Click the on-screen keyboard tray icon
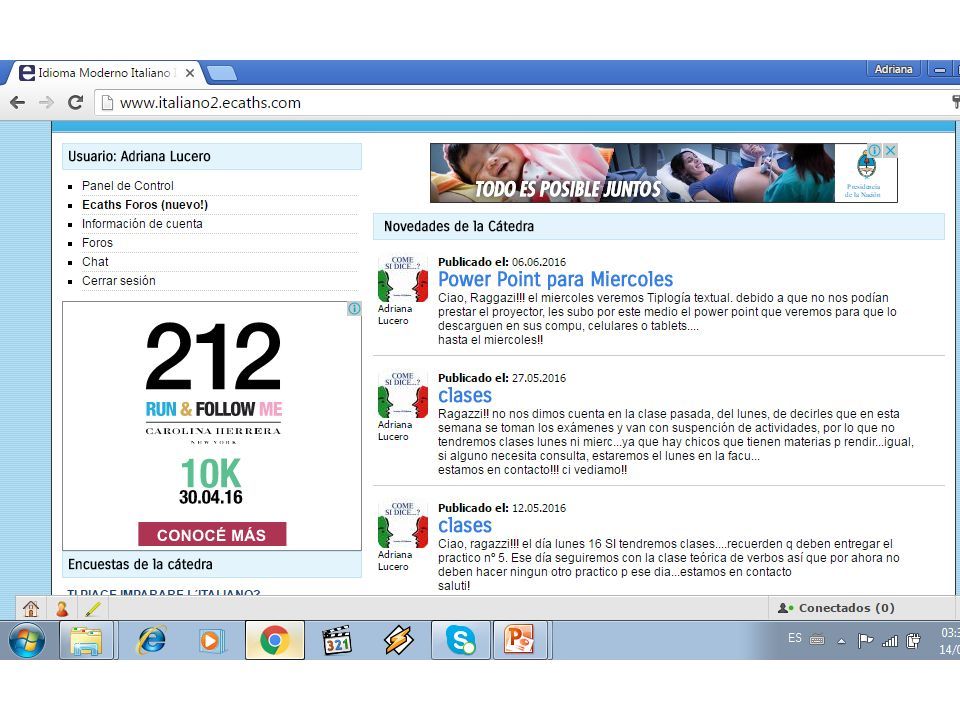This screenshot has width=960, height=720. (817, 640)
